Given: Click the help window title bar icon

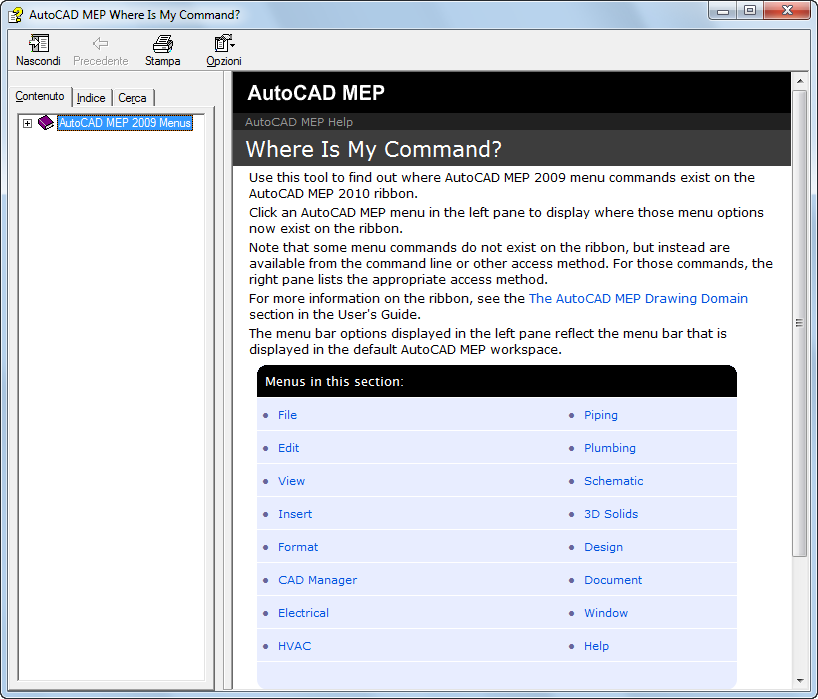Looking at the screenshot, I should click(x=16, y=15).
